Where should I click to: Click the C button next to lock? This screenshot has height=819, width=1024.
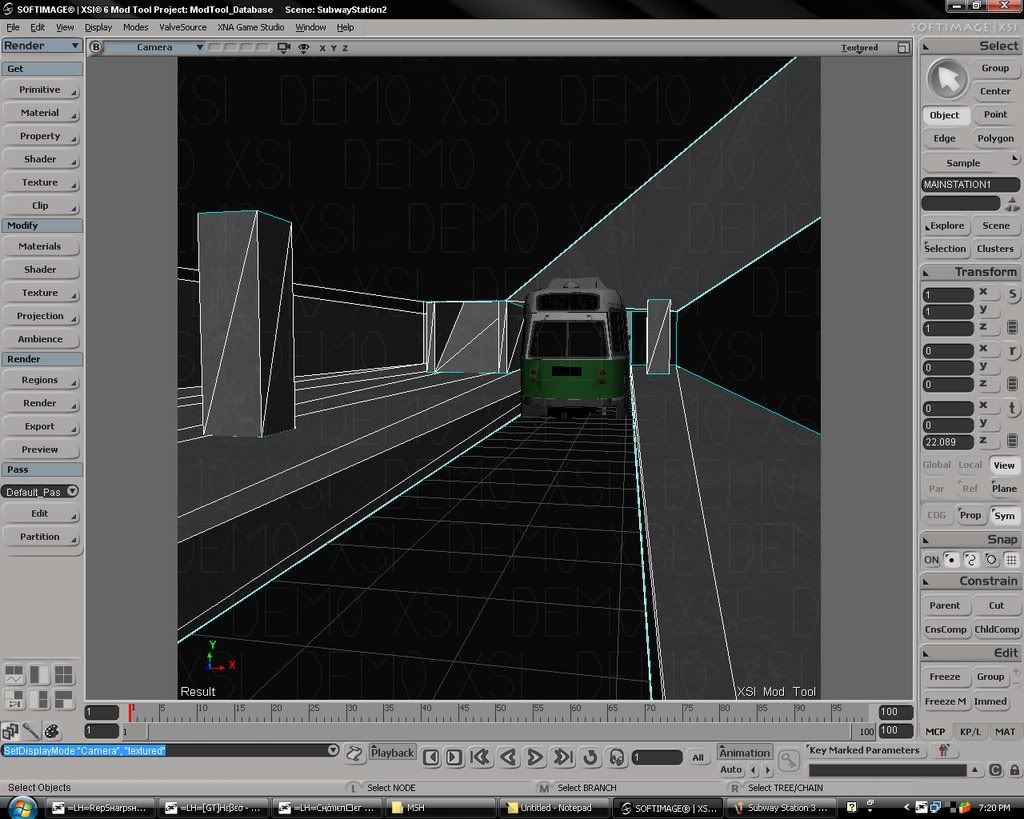tap(995, 770)
